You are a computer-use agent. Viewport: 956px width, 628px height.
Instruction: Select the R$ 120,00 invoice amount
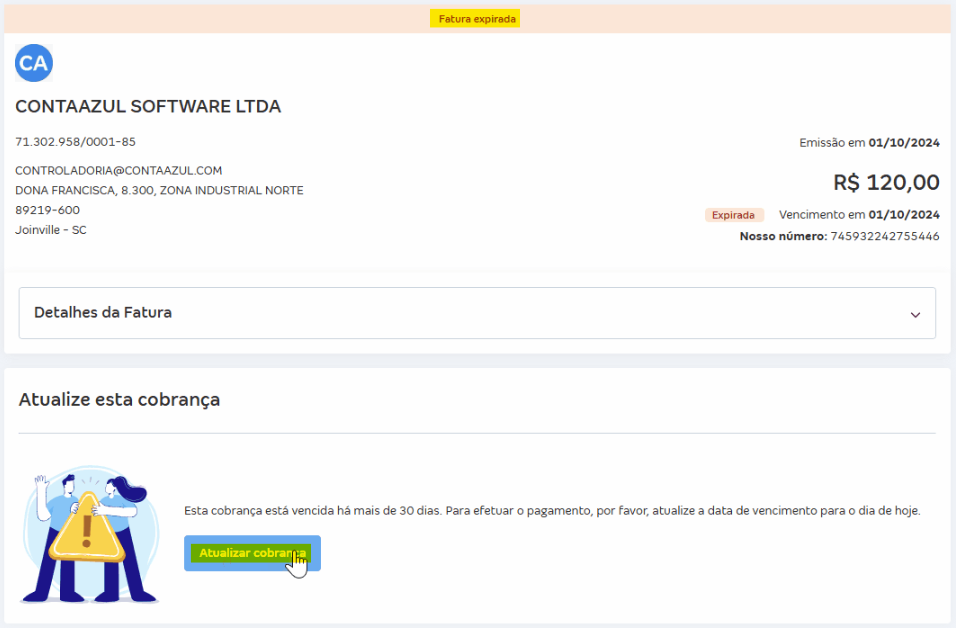886,182
